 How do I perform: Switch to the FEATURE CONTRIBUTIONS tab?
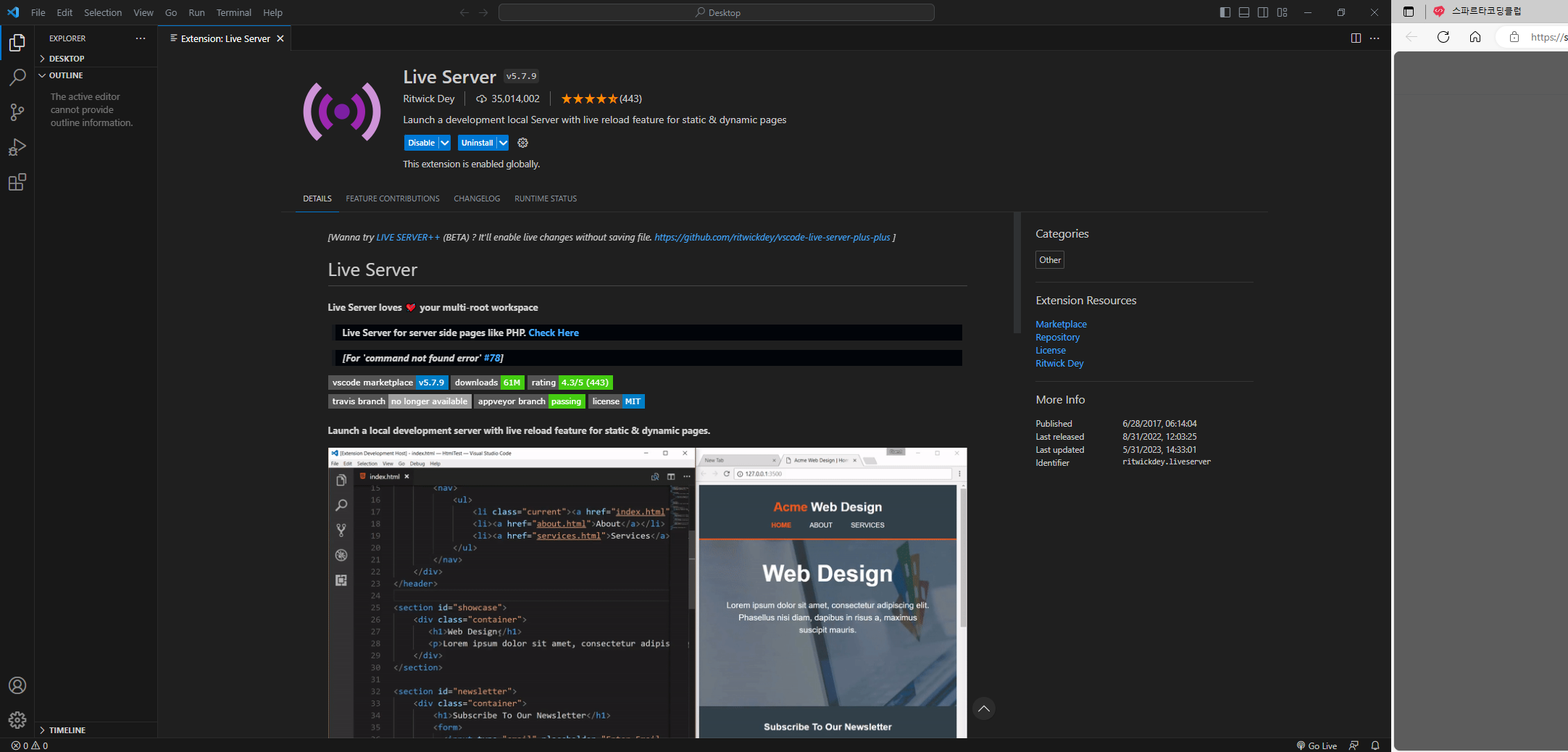pyautogui.click(x=393, y=199)
